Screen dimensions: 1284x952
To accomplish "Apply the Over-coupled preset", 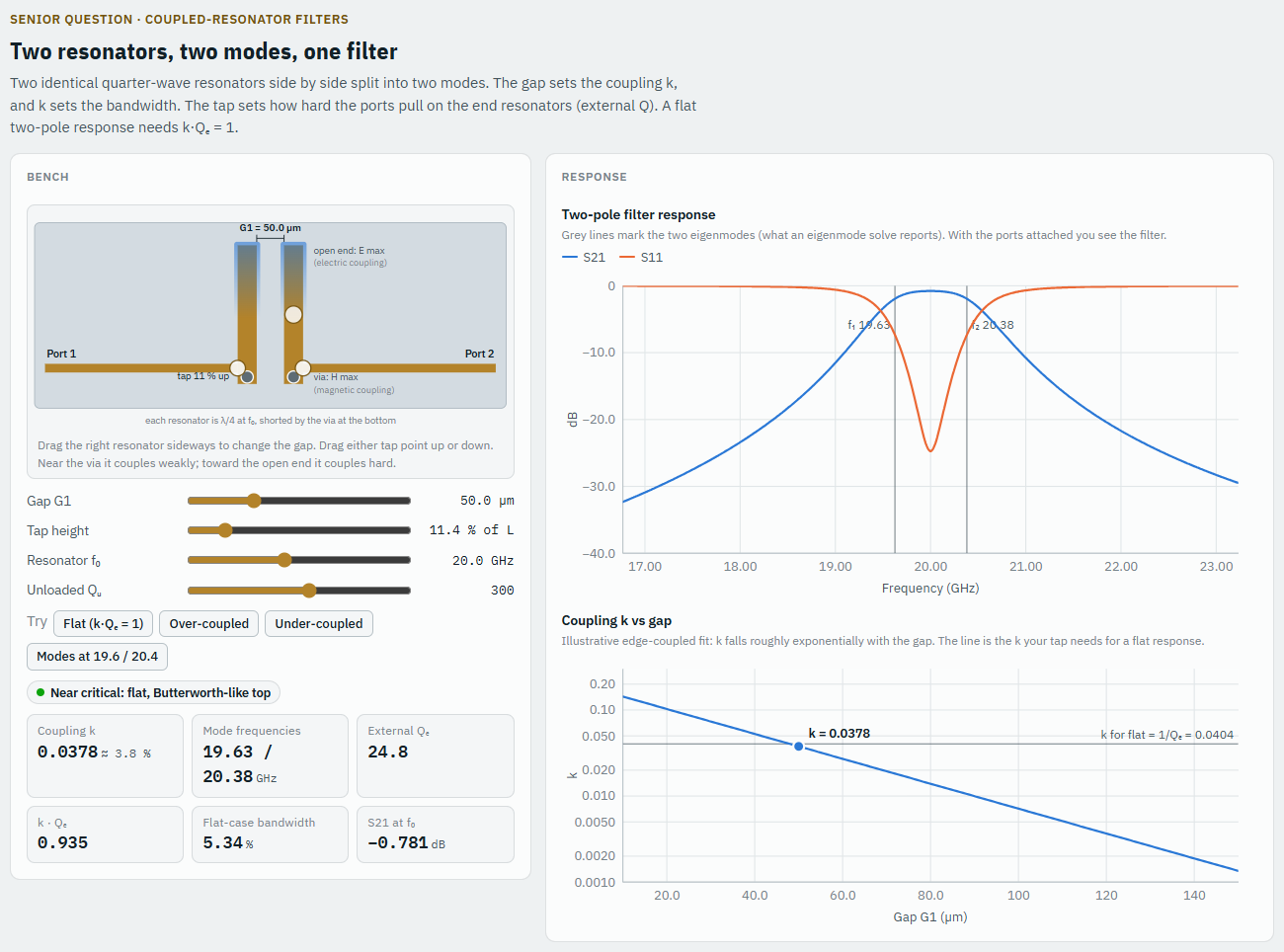I will tap(209, 623).
